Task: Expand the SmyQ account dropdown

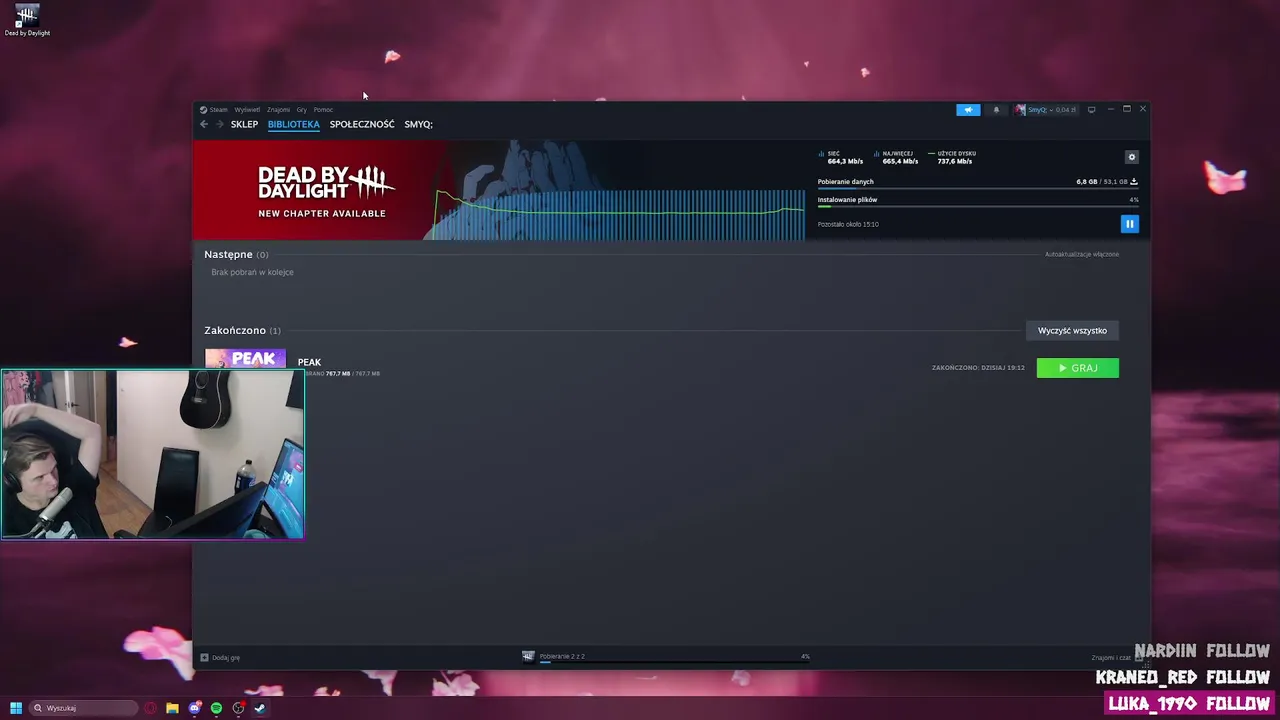Action: click(x=1045, y=110)
